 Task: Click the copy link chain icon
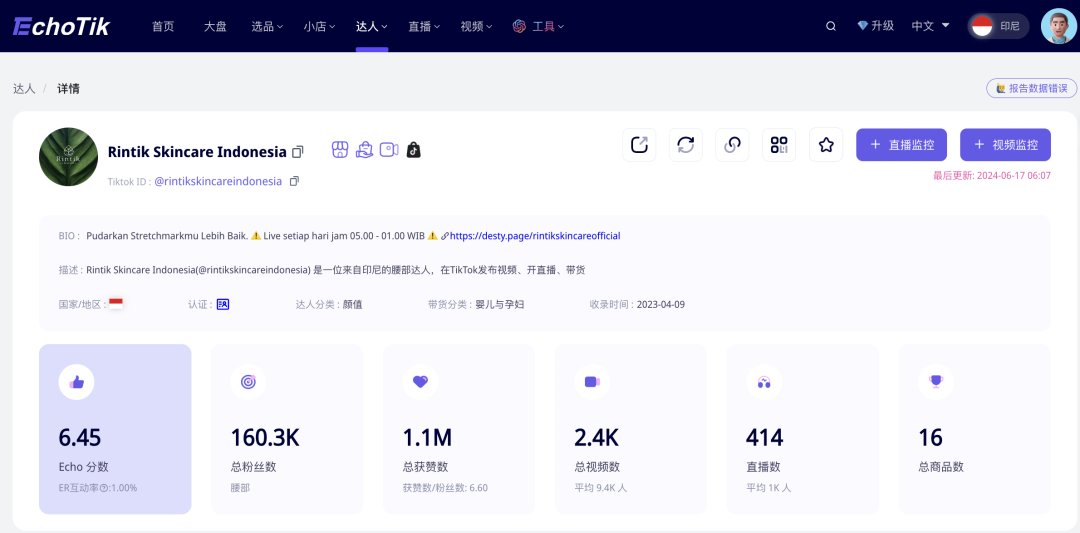[732, 145]
